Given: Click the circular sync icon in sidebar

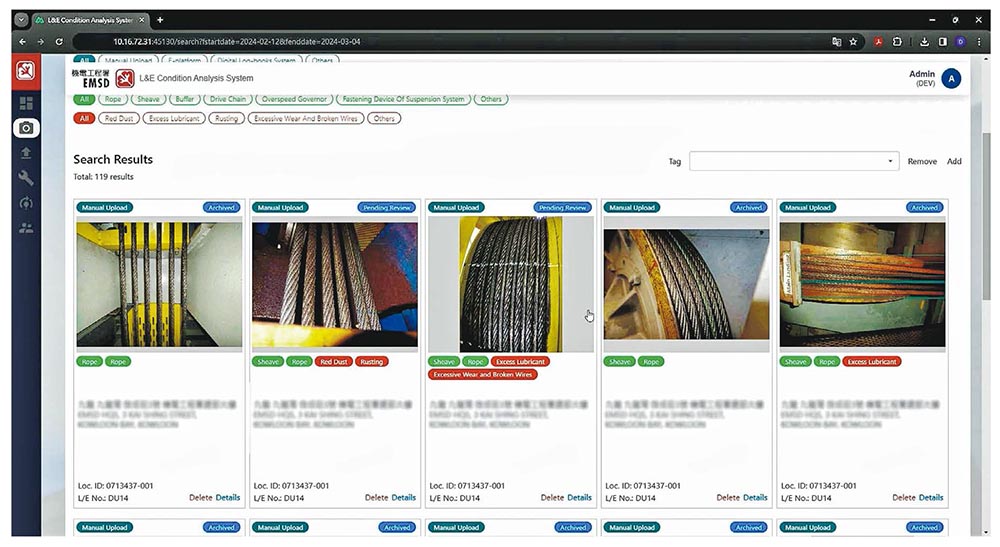Looking at the screenshot, I should coord(26,203).
